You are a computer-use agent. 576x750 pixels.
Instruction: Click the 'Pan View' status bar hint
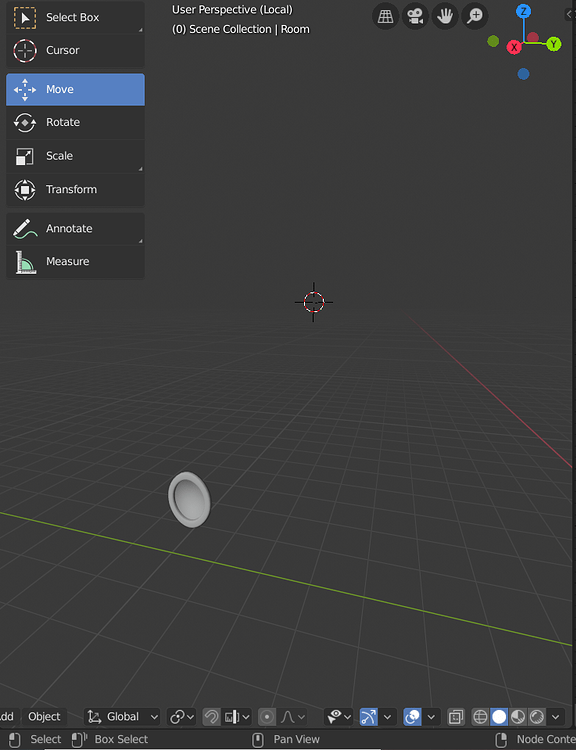tap(297, 739)
